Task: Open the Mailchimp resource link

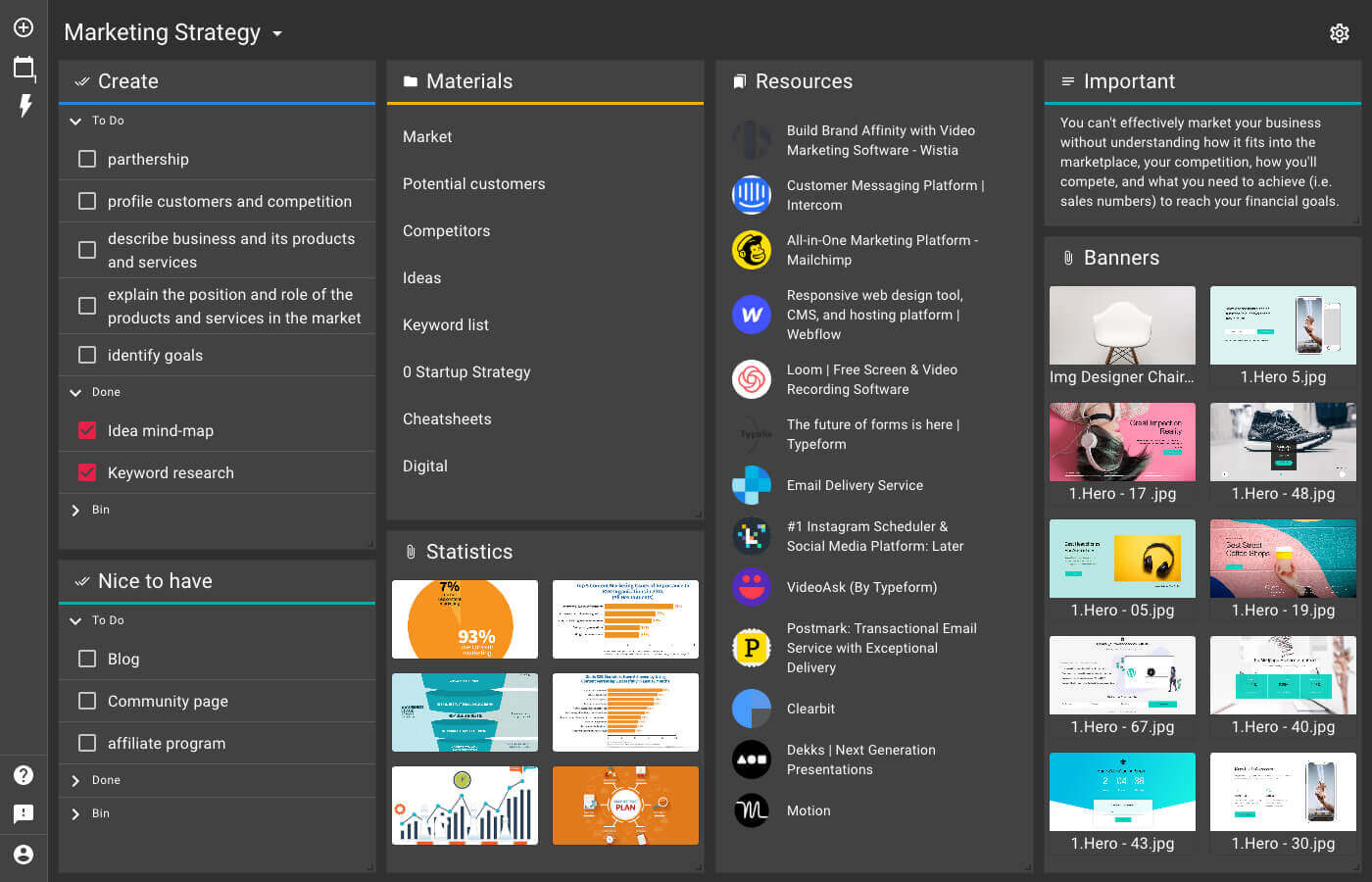Action: point(882,250)
